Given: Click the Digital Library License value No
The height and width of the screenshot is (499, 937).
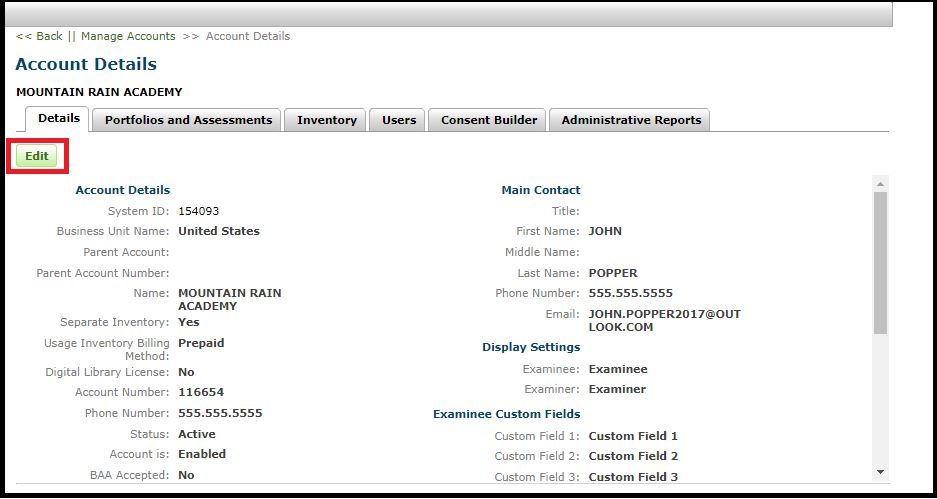Looking at the screenshot, I should click(x=186, y=372).
